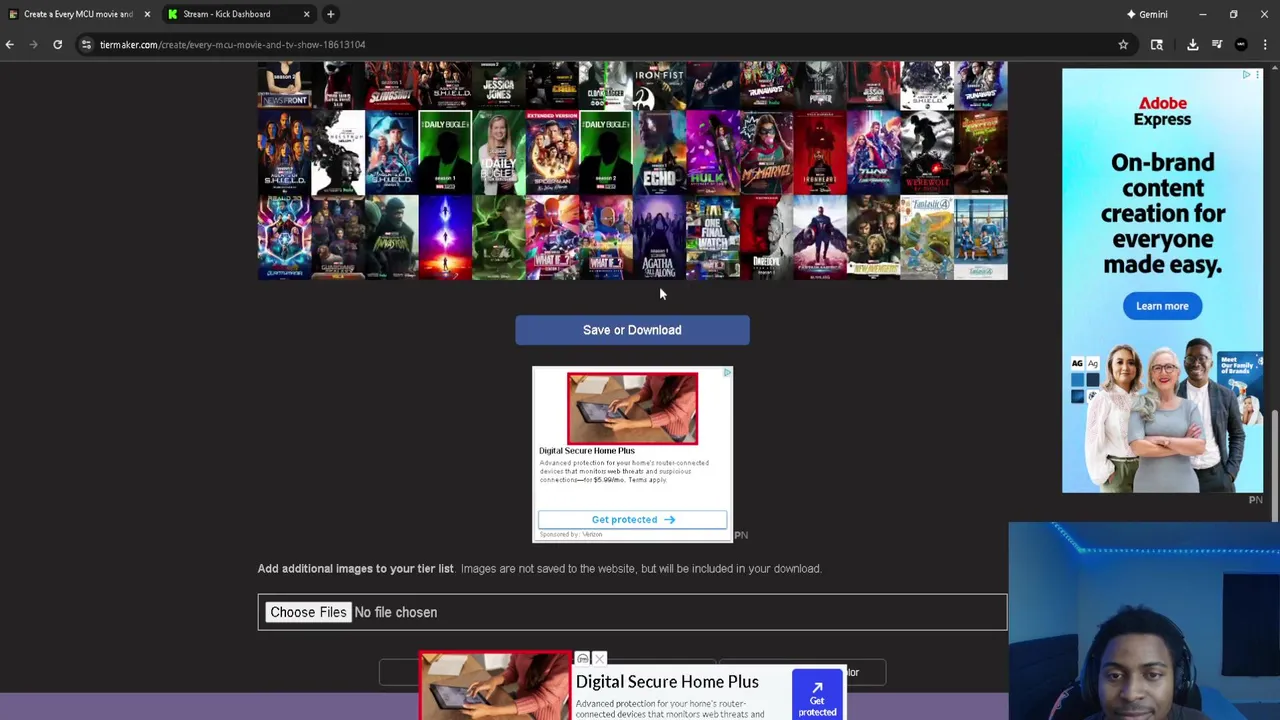Open the media controls icon in the toolbar
1280x720 pixels.
tap(1217, 44)
